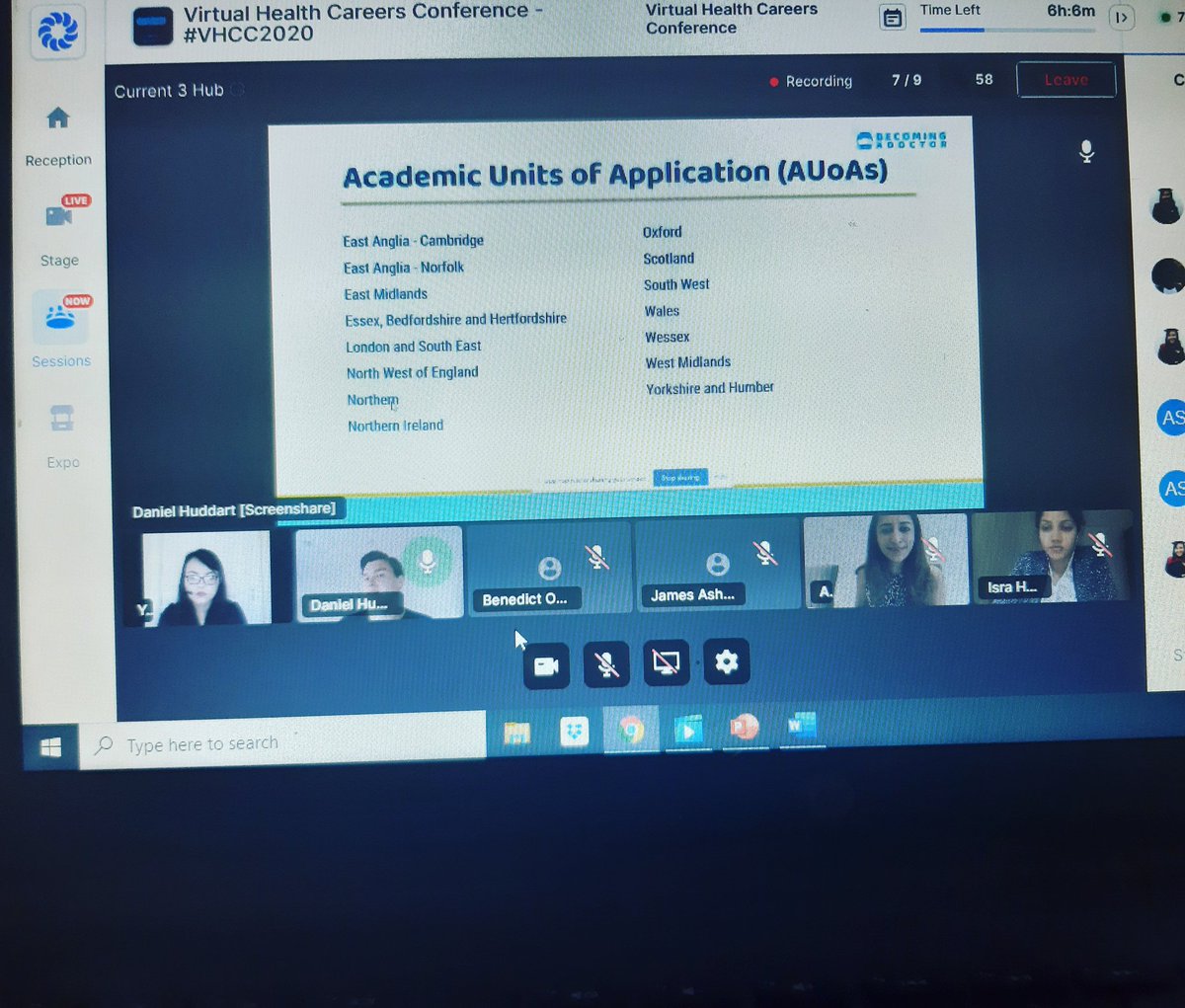The width and height of the screenshot is (1185, 1008).
Task: Click the Hopin logo icon
Action: [x=58, y=31]
